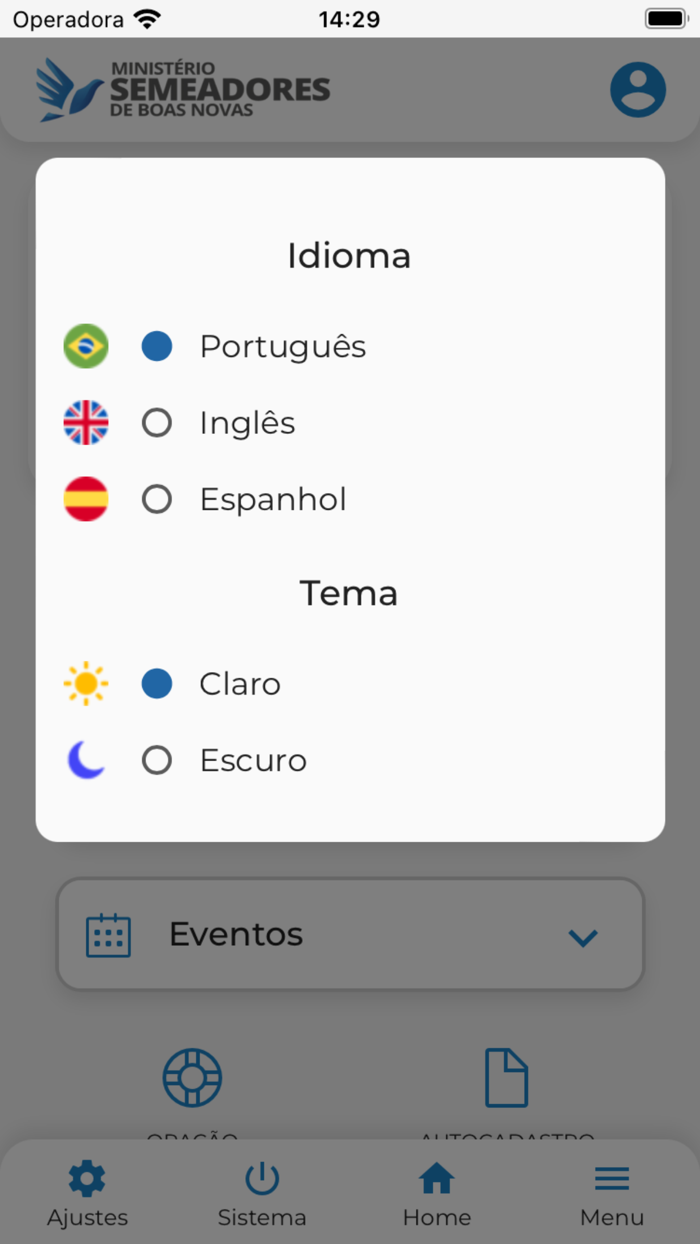Open the user profile avatar icon

(x=637, y=89)
